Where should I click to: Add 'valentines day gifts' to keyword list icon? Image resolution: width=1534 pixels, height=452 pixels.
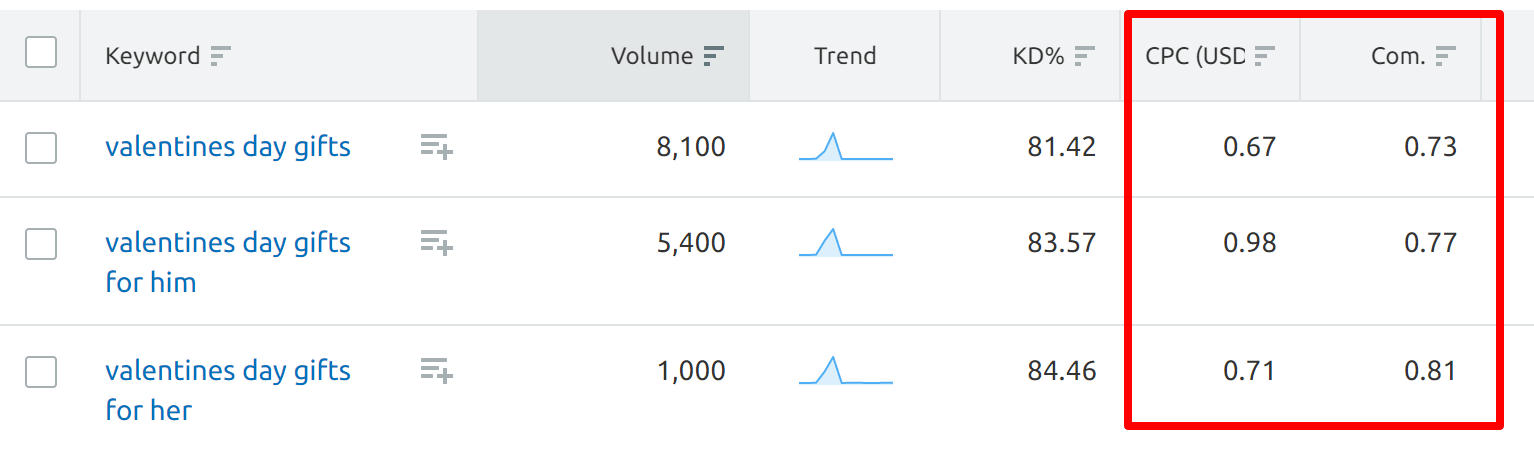pos(437,147)
